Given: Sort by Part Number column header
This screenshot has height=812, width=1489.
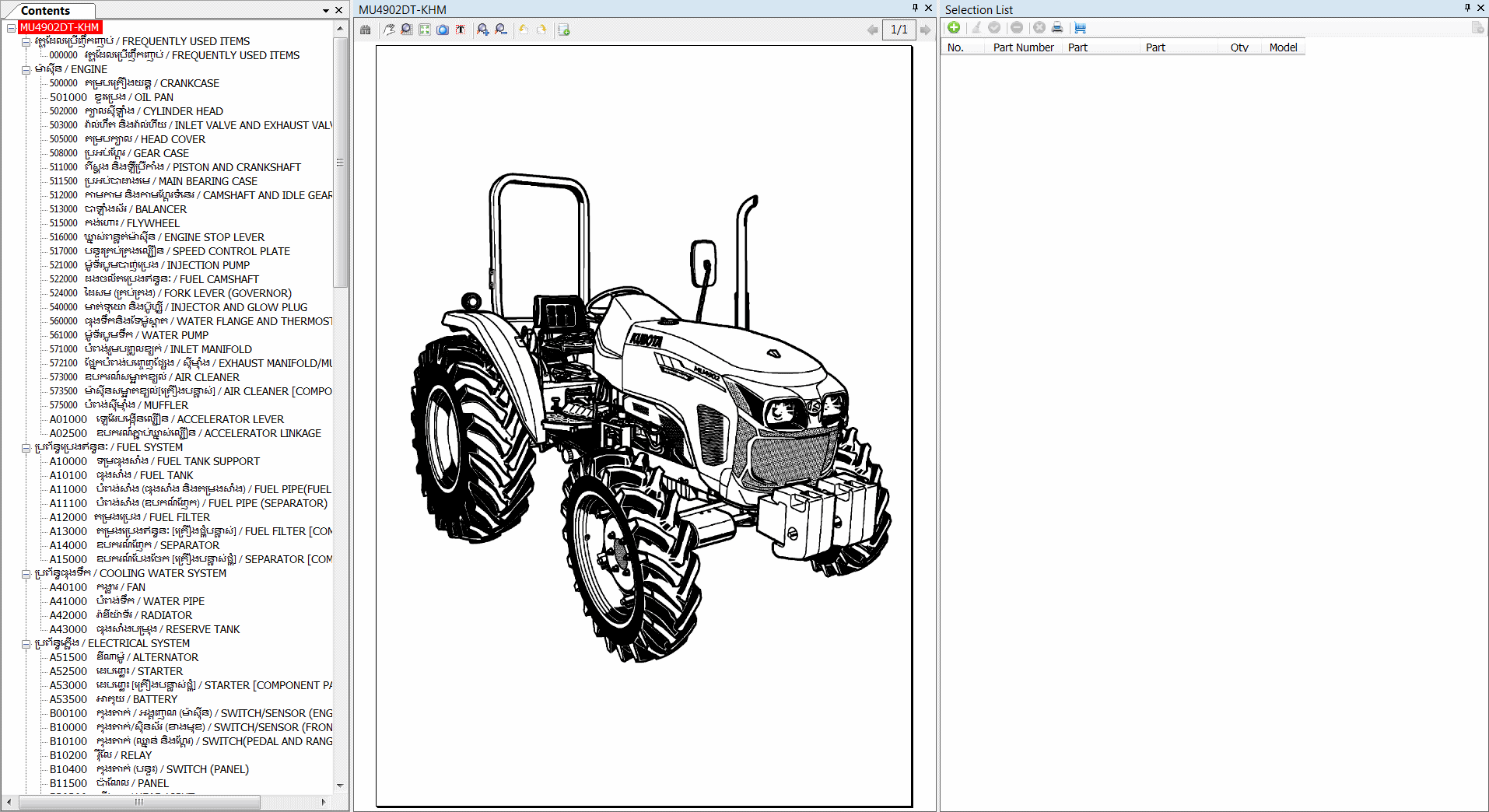Looking at the screenshot, I should (1023, 47).
